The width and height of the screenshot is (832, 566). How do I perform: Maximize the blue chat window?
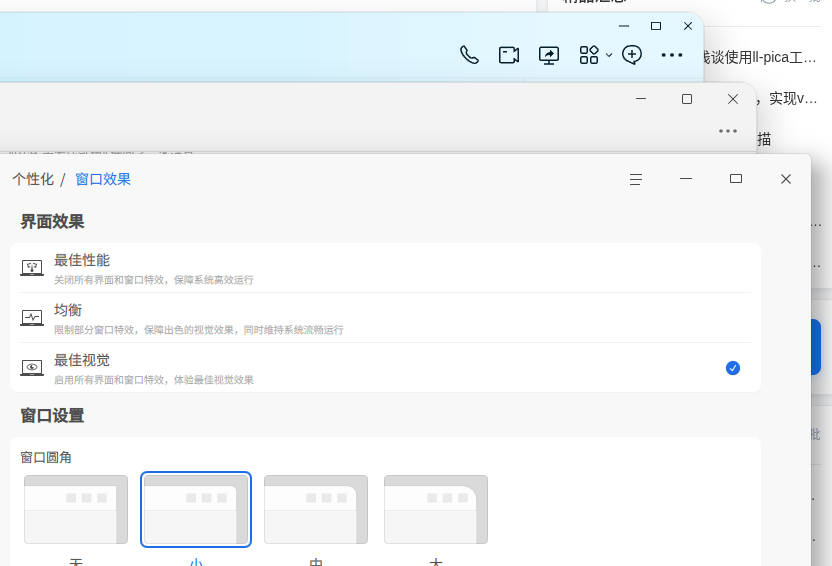click(656, 26)
